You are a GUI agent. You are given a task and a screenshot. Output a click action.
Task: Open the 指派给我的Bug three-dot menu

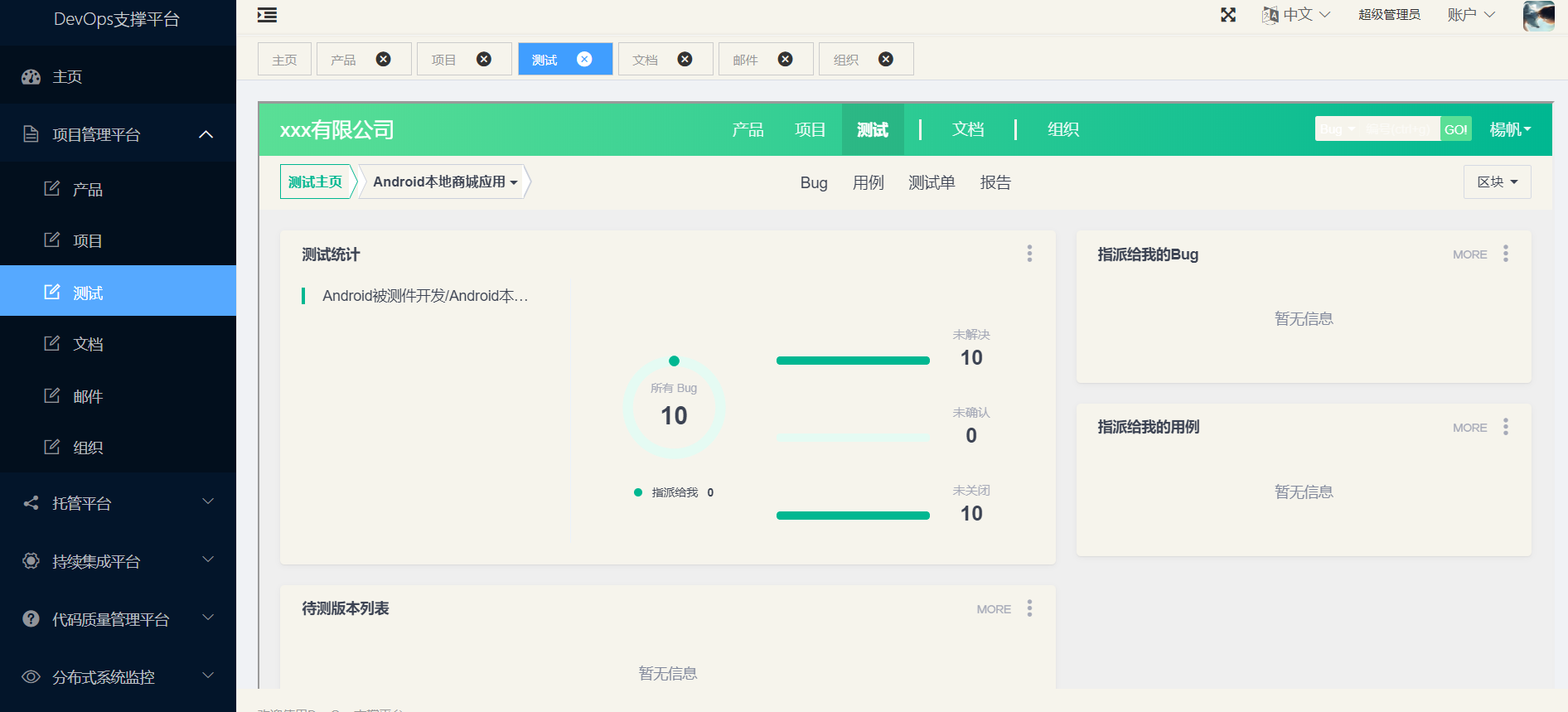[x=1505, y=254]
